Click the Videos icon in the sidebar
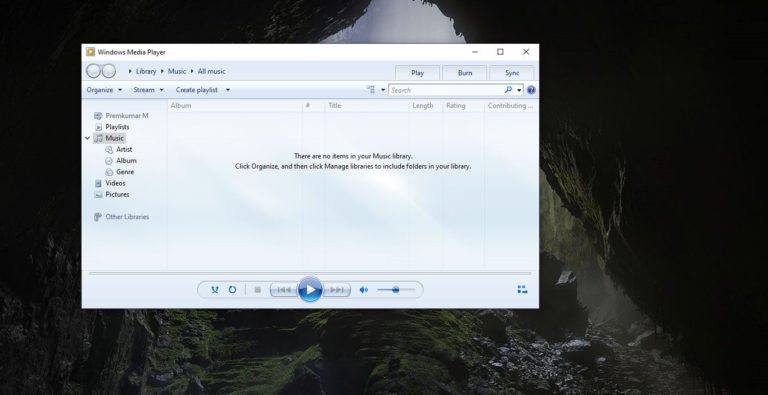Viewport: 768px width, 395px height. coord(98,183)
